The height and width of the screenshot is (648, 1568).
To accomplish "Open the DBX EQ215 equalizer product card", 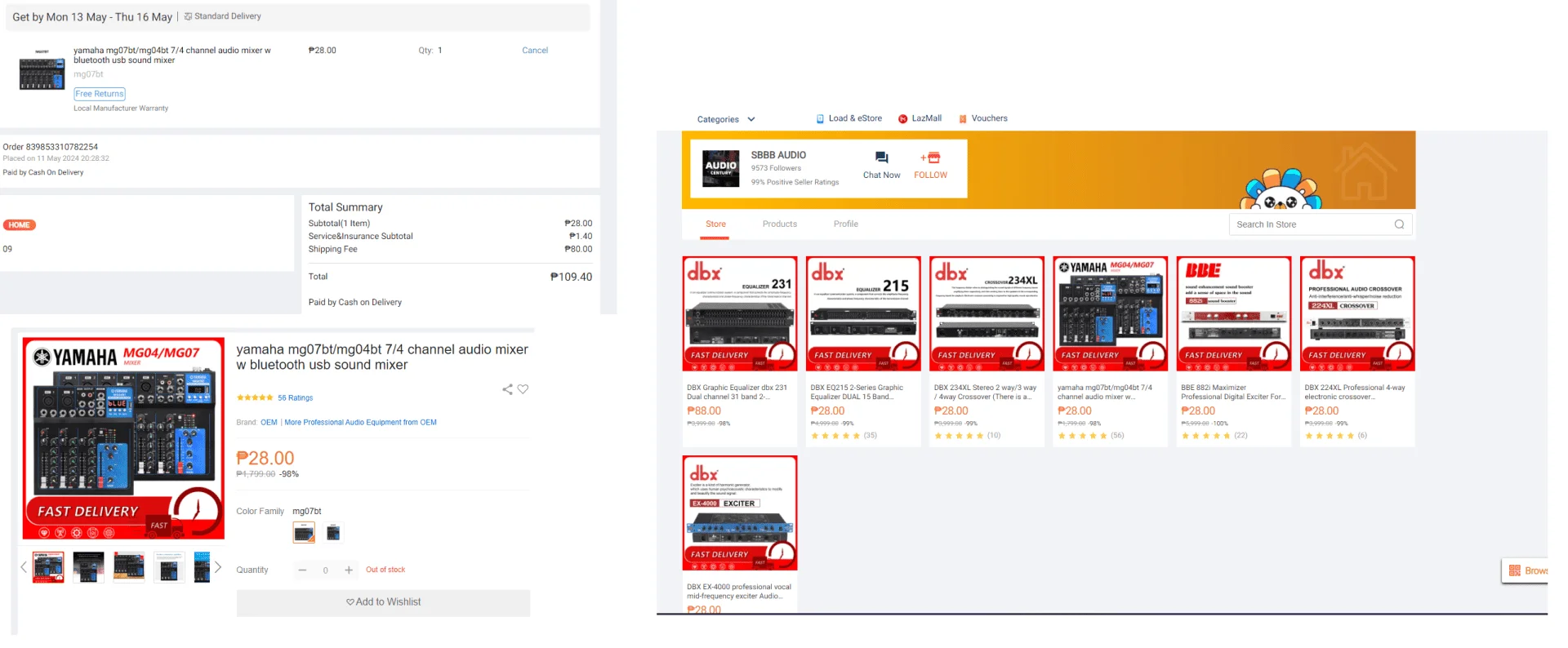I will pyautogui.click(x=863, y=351).
